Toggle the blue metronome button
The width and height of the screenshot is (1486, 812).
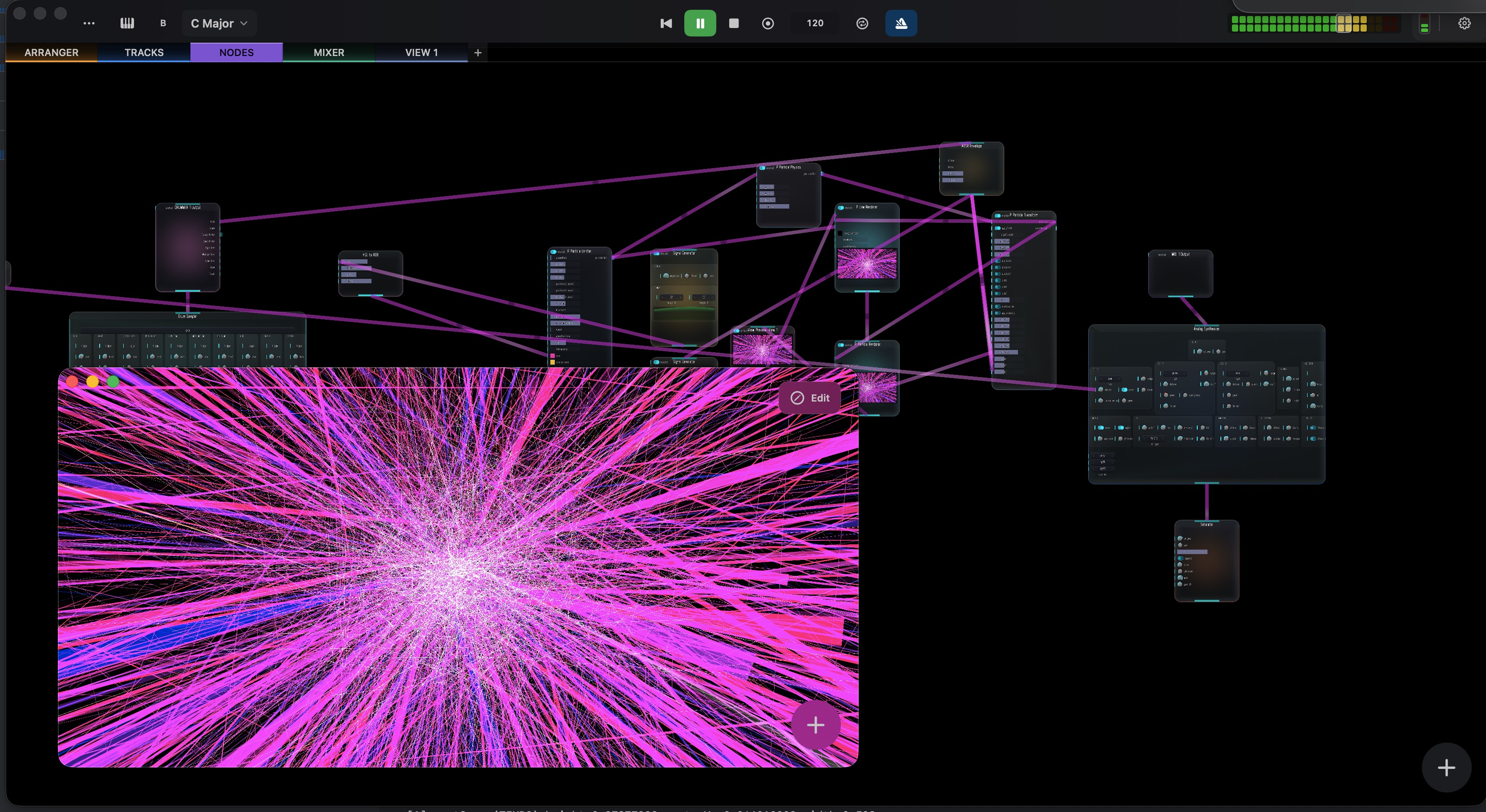[901, 23]
